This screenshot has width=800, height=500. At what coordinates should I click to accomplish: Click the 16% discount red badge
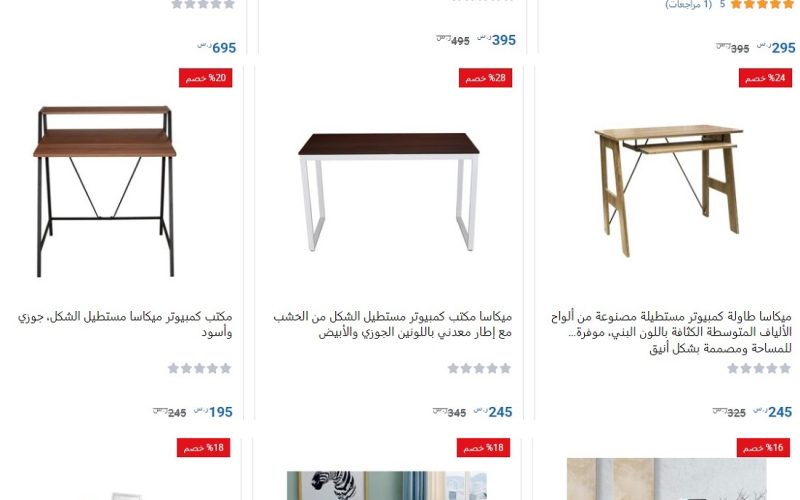tap(763, 448)
